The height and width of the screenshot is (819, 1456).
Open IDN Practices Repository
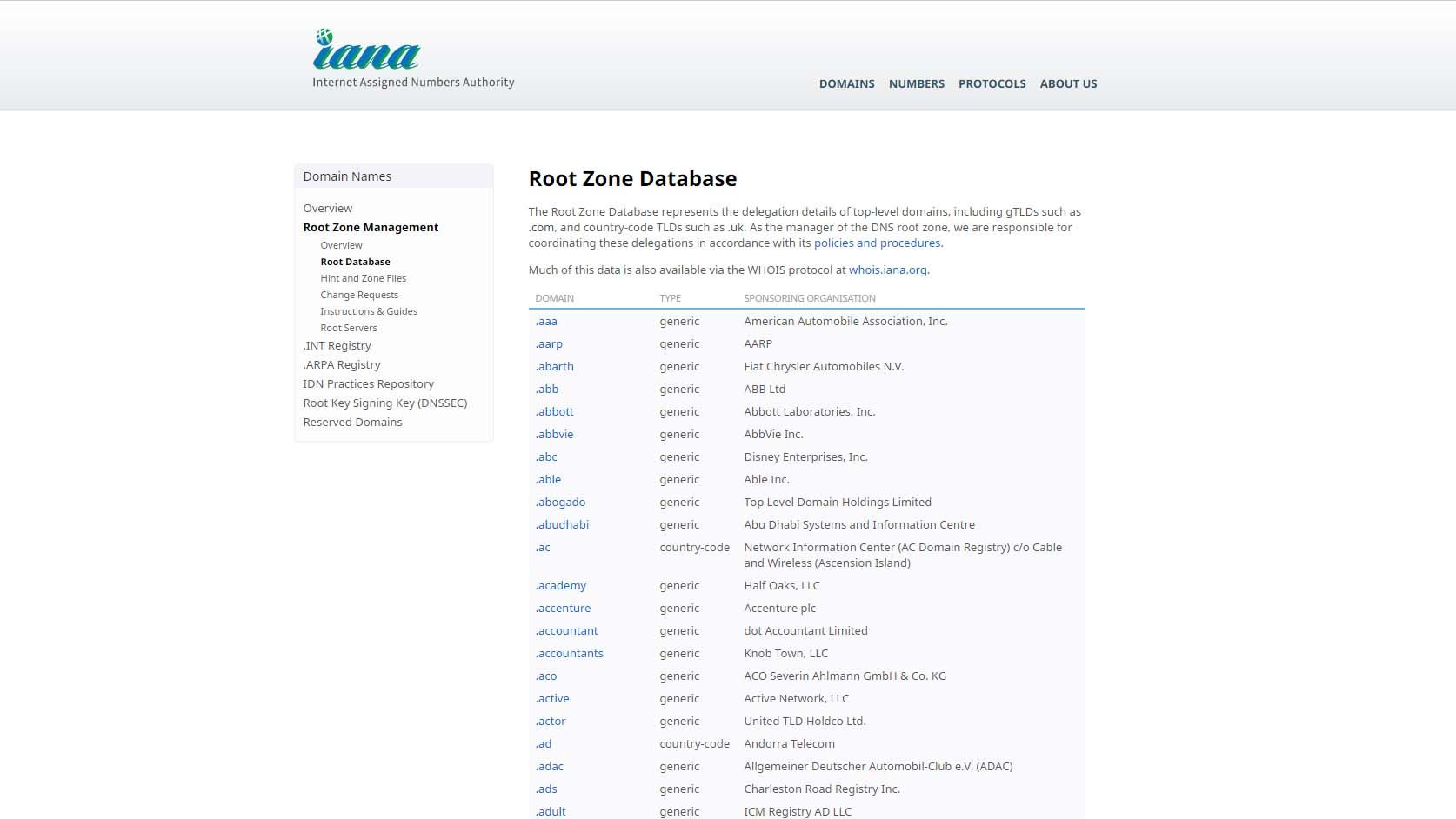coord(368,384)
